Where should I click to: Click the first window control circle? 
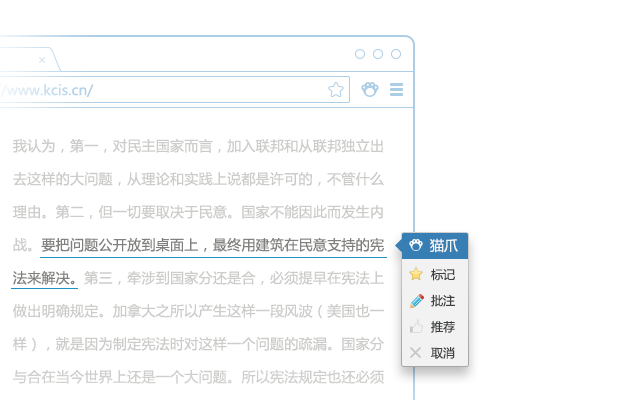360,54
